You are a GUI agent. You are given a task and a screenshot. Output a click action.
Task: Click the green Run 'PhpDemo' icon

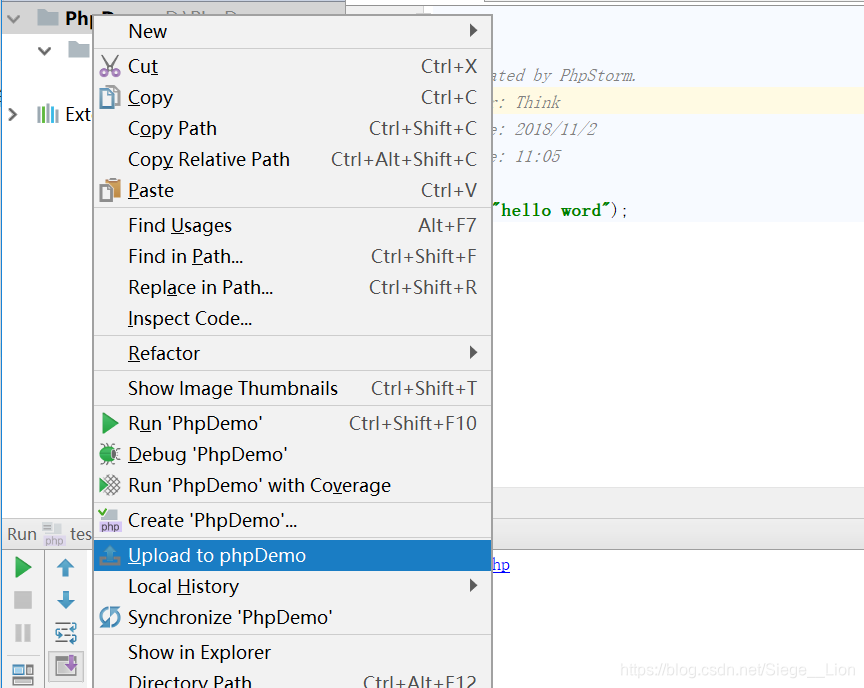point(110,424)
